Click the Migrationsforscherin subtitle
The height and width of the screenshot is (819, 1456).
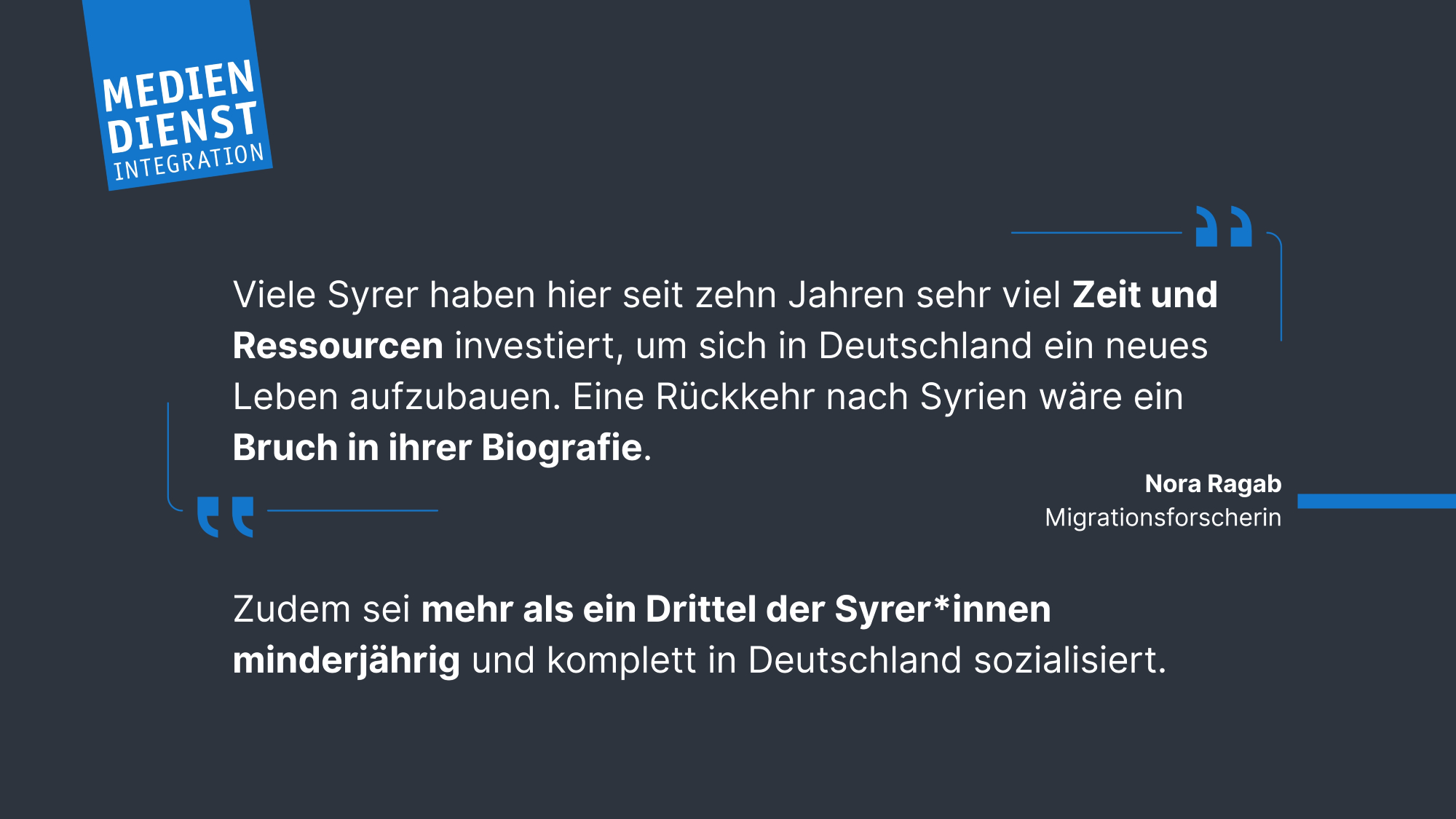[1163, 518]
